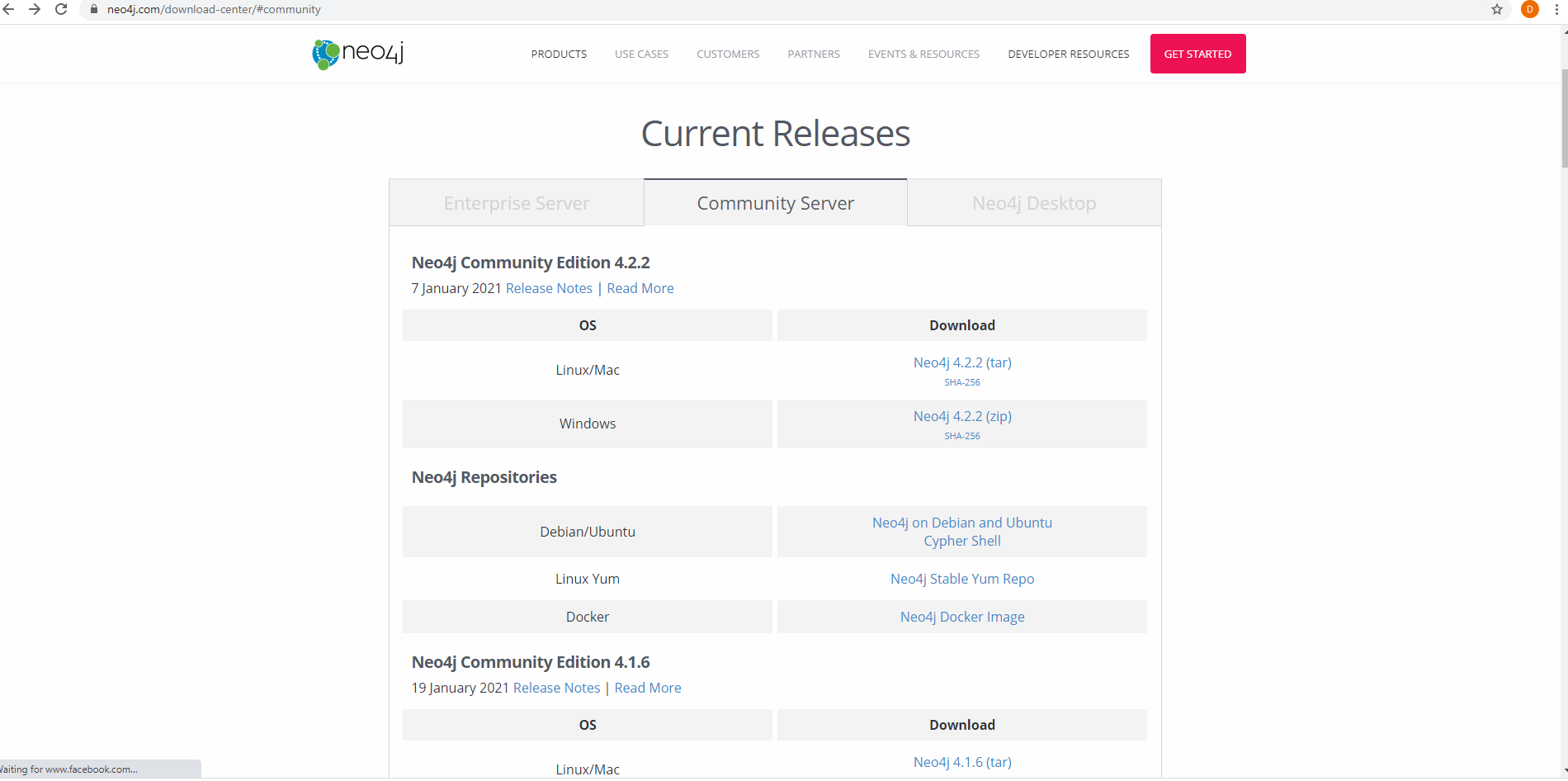The image size is (1568, 781).
Task: Download Neo4j 4.2.2 (zip)
Action: [x=962, y=416]
